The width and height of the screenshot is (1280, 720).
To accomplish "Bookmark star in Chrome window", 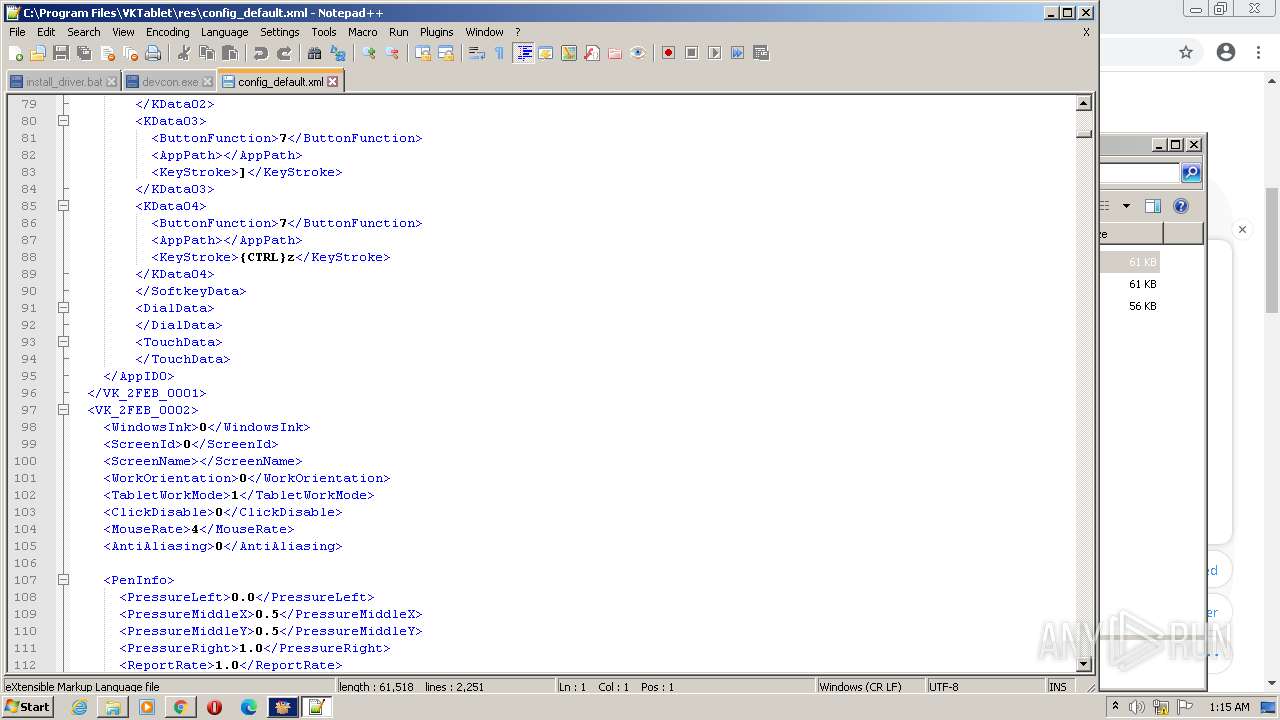I will (1186, 53).
